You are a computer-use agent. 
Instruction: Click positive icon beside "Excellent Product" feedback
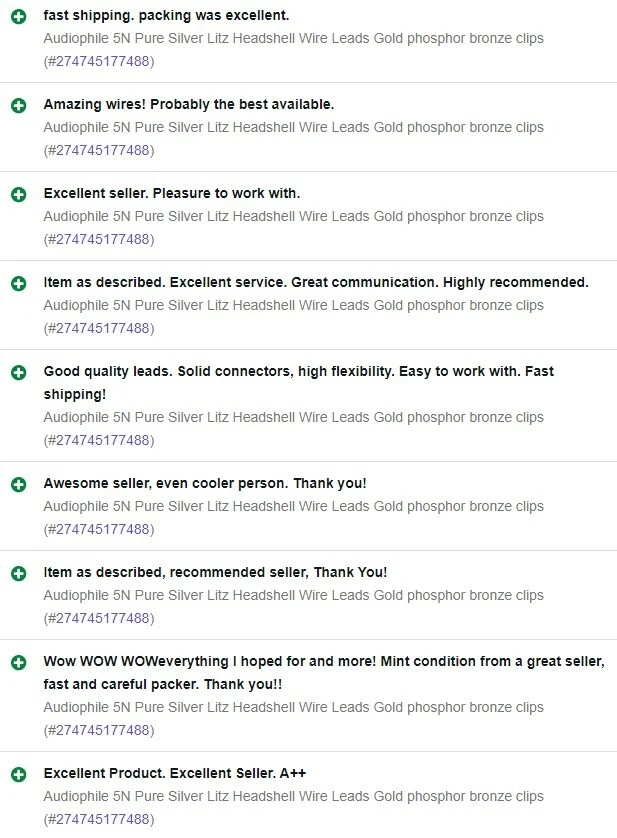(18, 774)
